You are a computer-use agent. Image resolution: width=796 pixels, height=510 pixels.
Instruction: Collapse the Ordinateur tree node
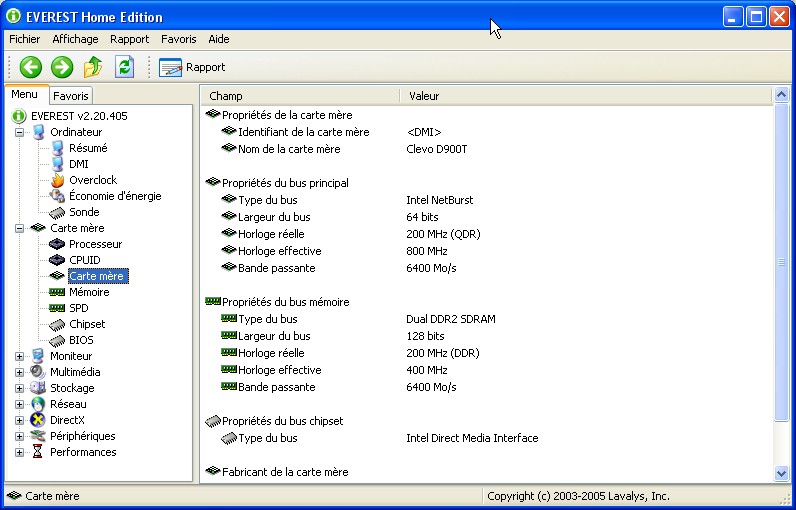tap(20, 132)
